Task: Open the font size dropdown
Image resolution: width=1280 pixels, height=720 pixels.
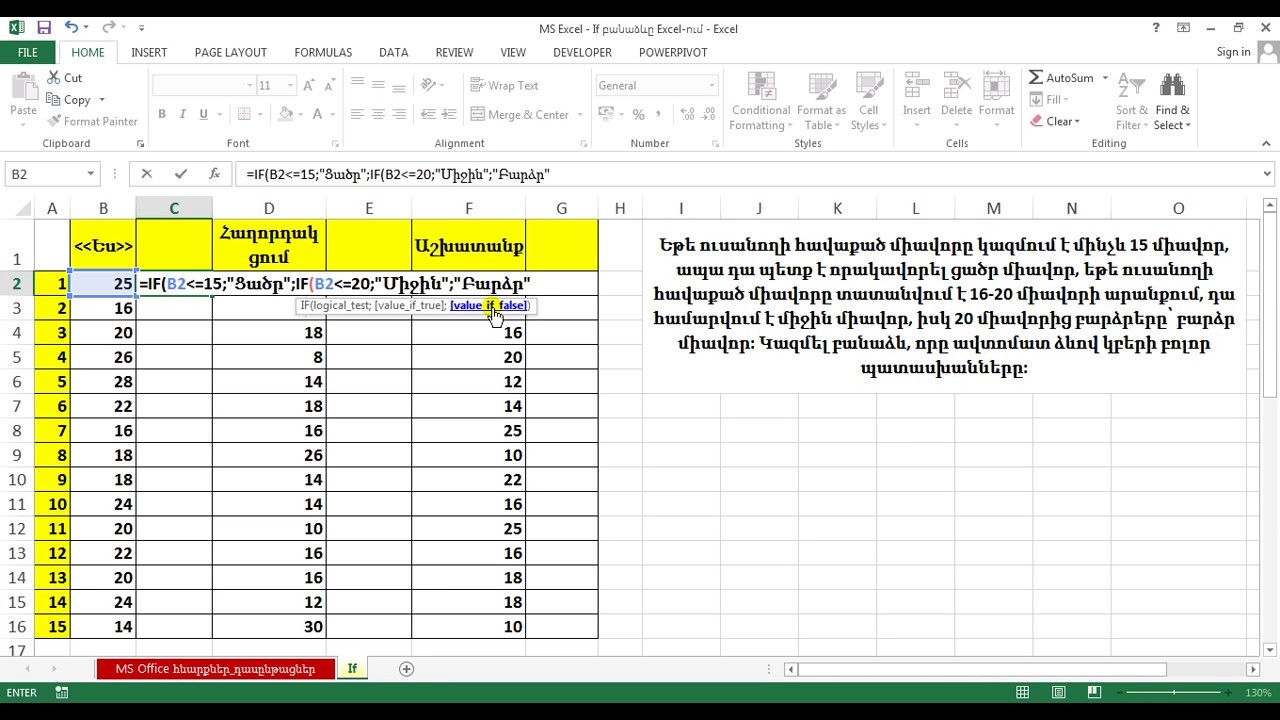Action: [290, 86]
